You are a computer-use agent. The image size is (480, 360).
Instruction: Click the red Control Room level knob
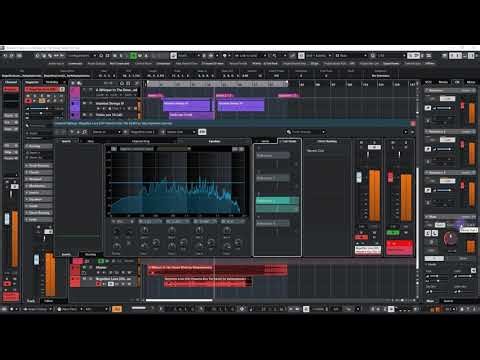[451, 238]
